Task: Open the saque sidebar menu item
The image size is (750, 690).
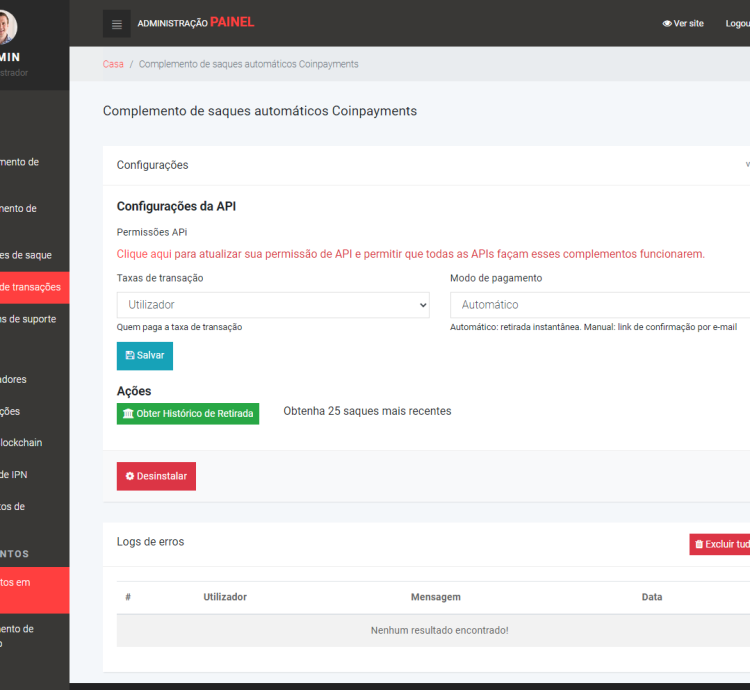Action: [x=26, y=255]
